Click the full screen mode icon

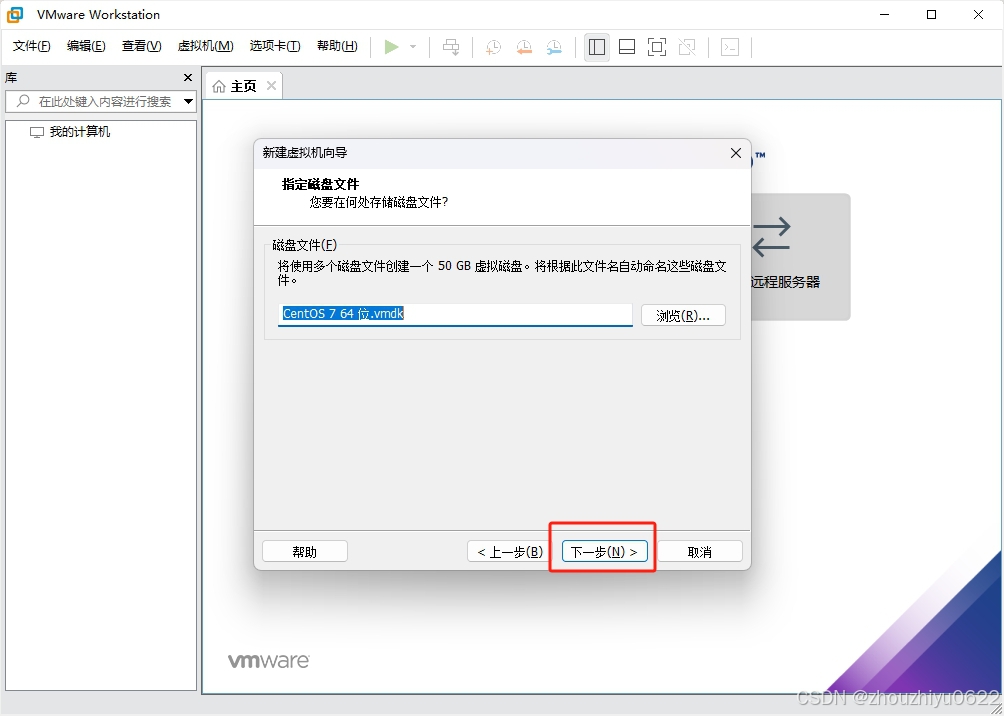pos(657,47)
